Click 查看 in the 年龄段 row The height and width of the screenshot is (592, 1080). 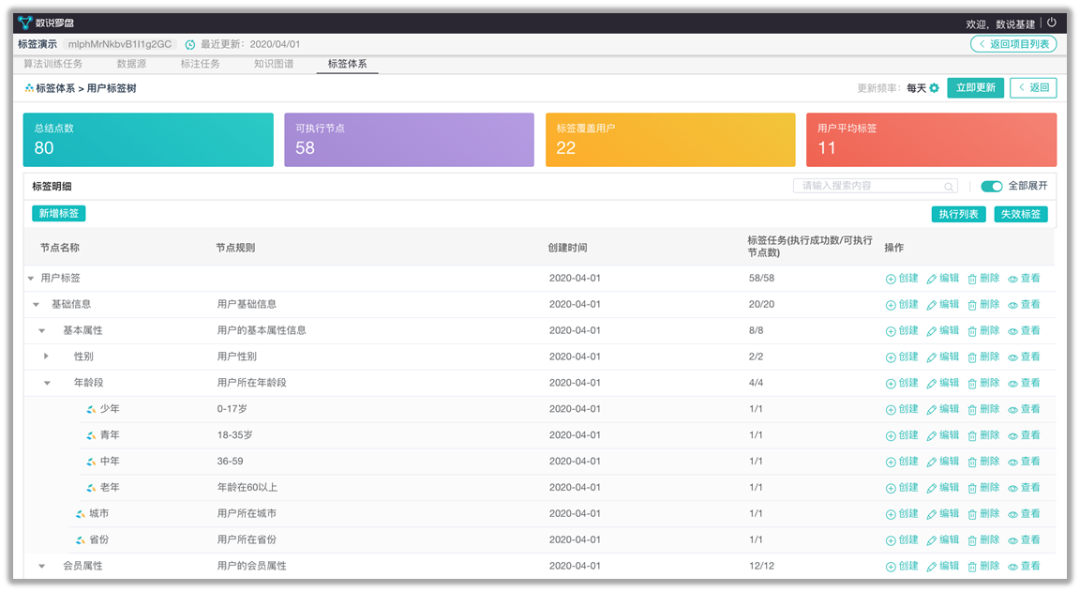coord(1024,383)
